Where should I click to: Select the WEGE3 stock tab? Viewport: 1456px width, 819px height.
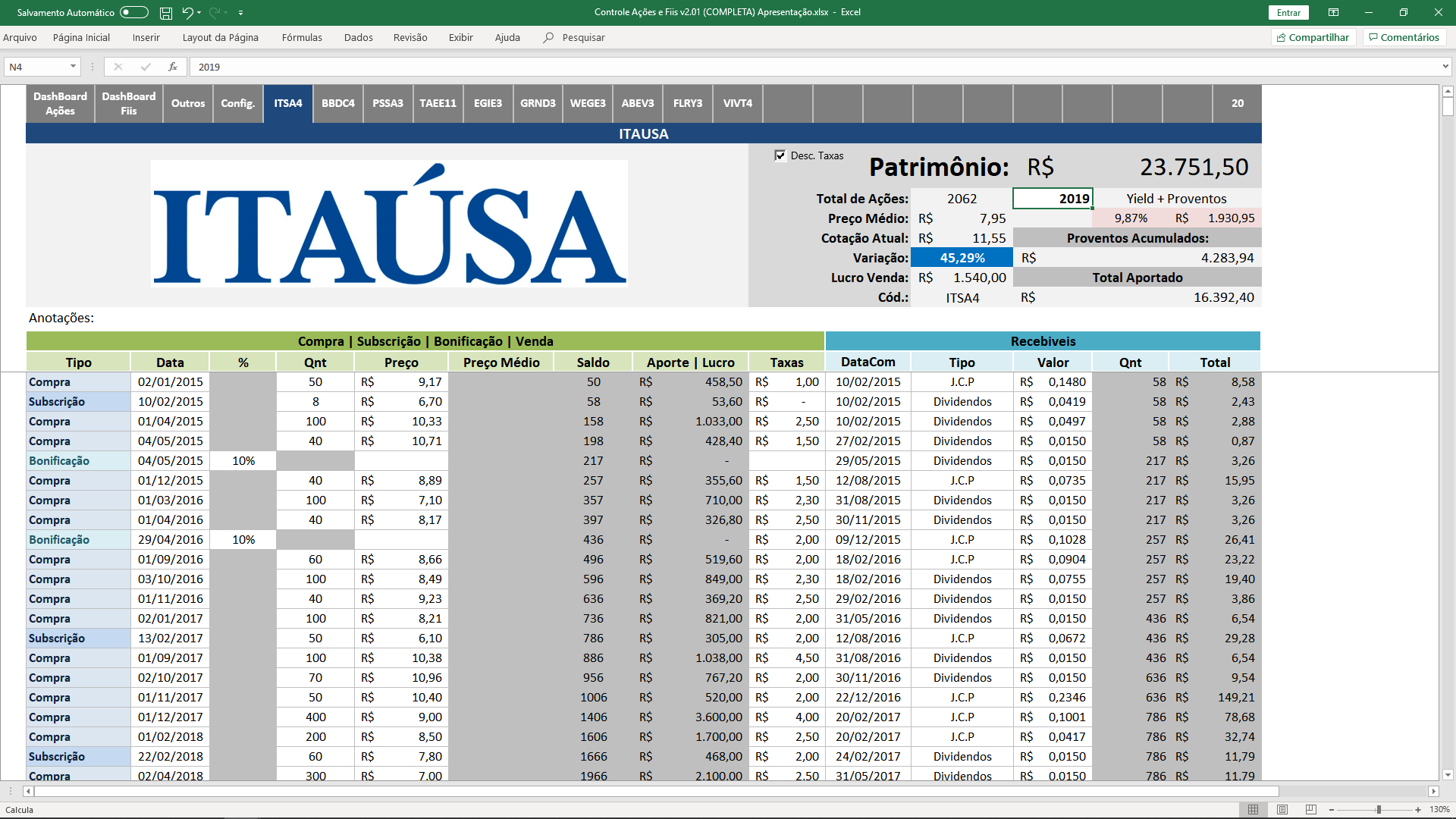click(588, 103)
